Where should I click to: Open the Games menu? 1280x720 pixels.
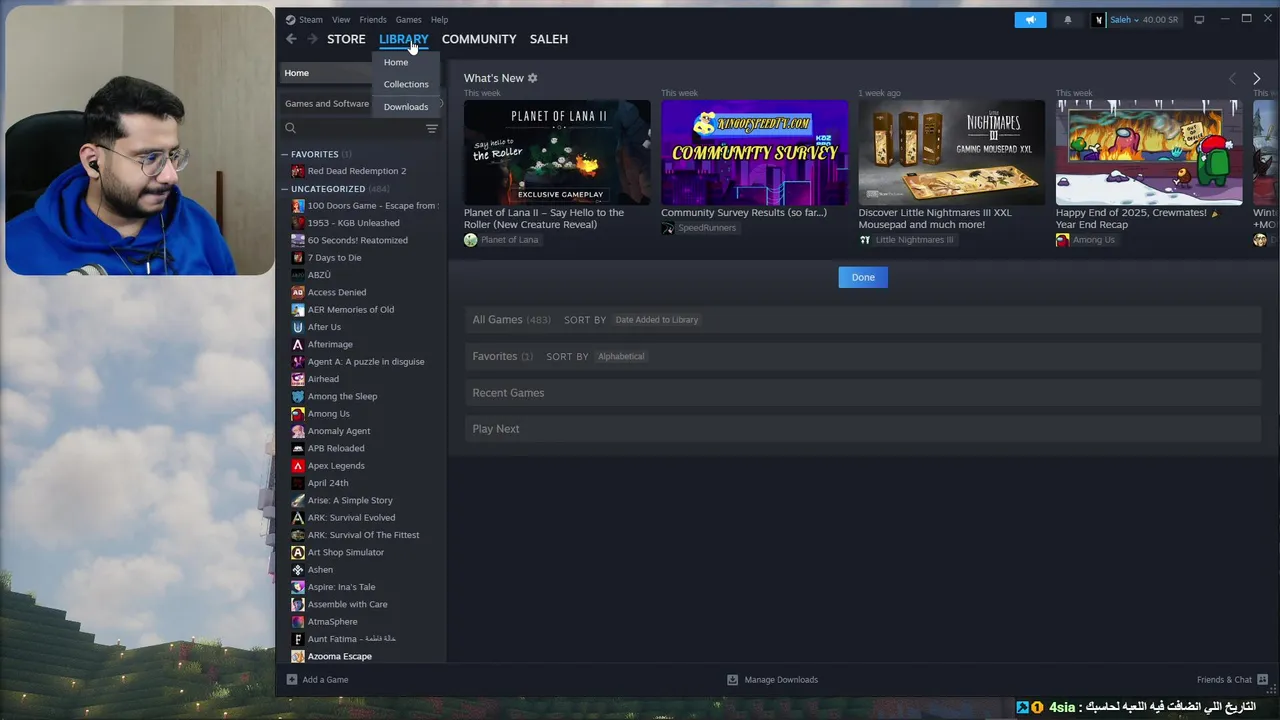tap(408, 20)
